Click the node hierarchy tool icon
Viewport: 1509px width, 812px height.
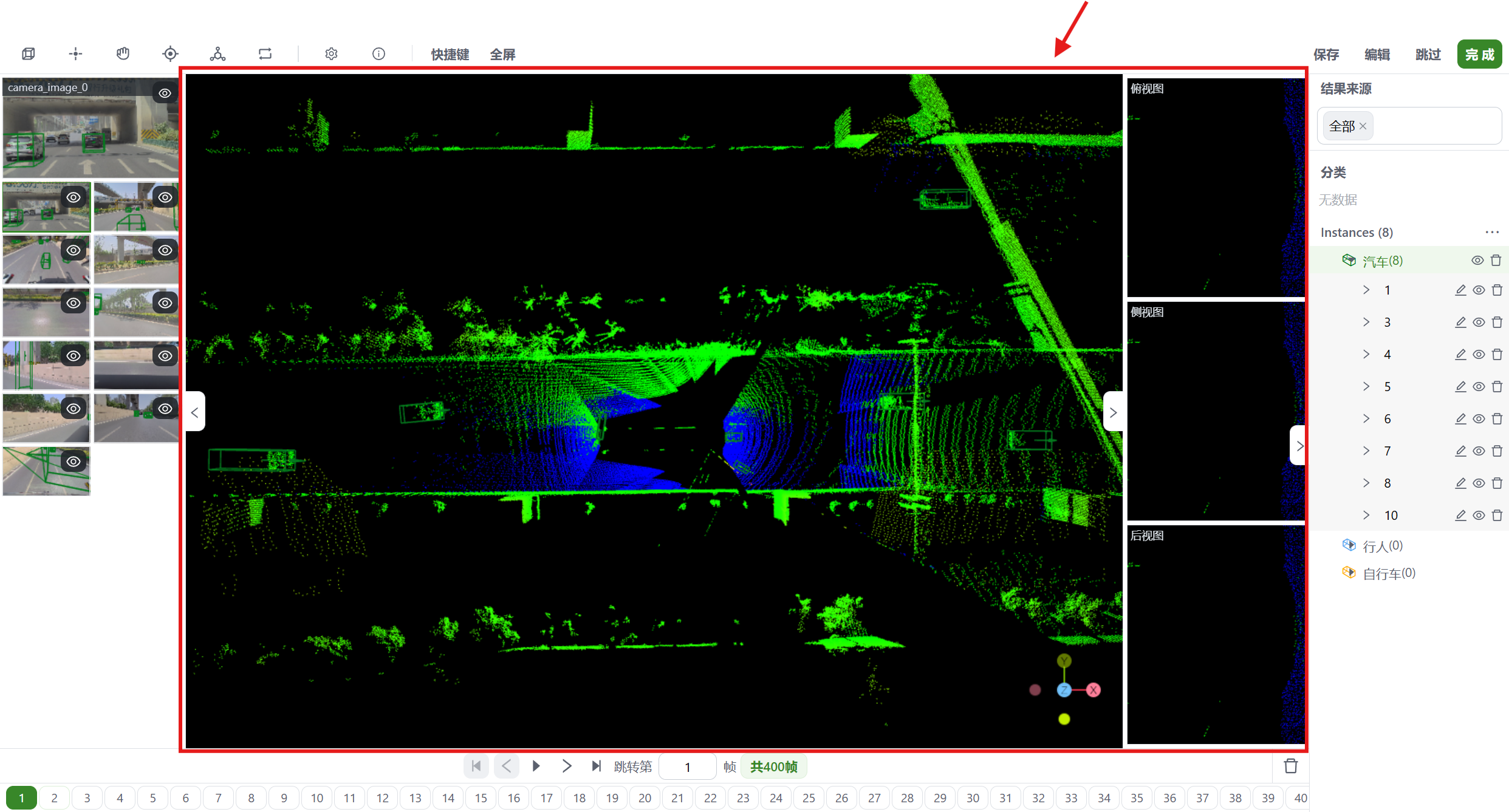(x=217, y=54)
